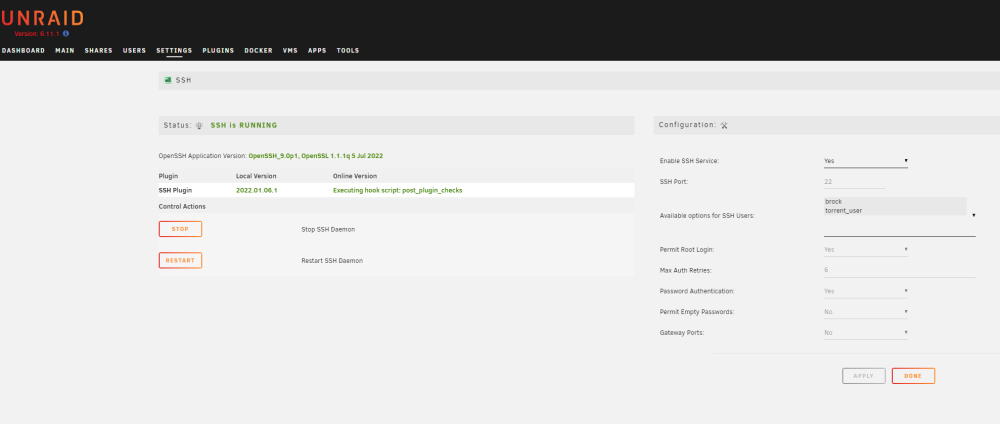Open Permit Empty Passwords dropdown
This screenshot has width=1000, height=424.
(x=865, y=312)
